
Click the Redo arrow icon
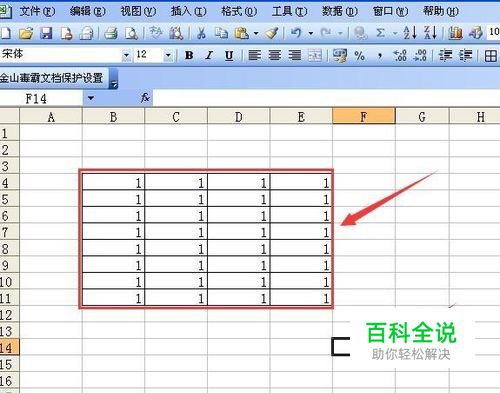pos(326,33)
